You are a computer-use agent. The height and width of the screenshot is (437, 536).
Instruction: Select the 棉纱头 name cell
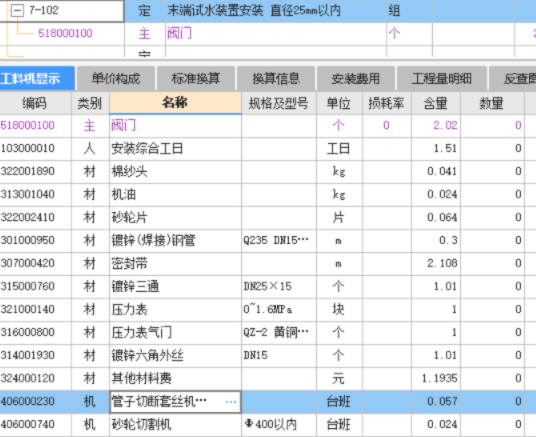(x=175, y=171)
